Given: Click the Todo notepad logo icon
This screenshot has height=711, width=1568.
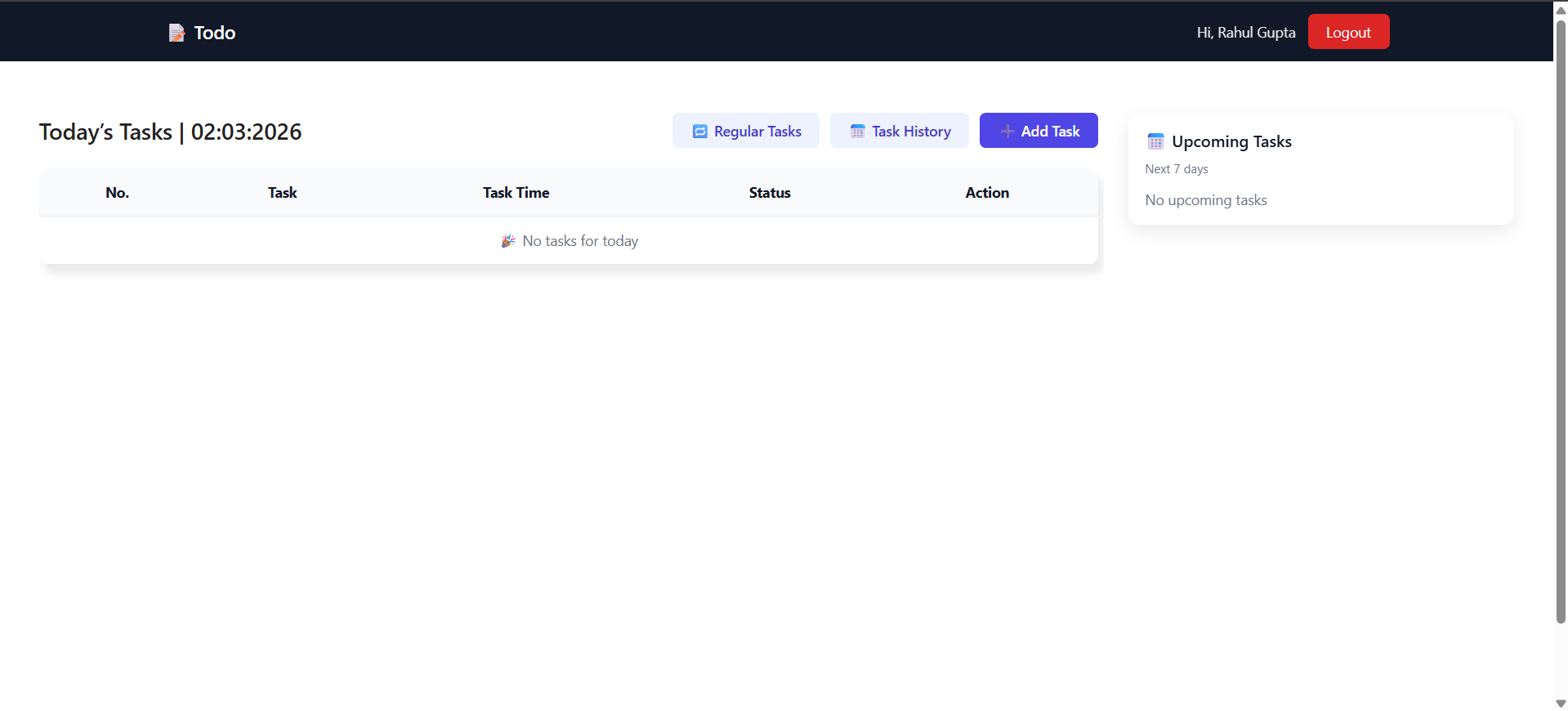Looking at the screenshot, I should [176, 33].
